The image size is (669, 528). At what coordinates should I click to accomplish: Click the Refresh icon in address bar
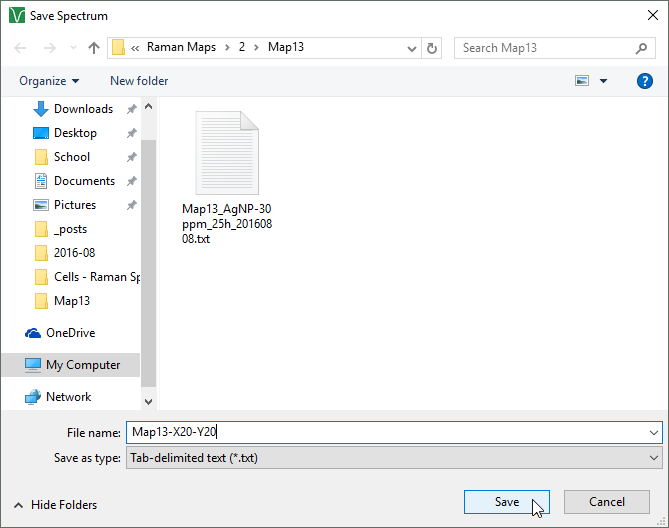[432, 48]
